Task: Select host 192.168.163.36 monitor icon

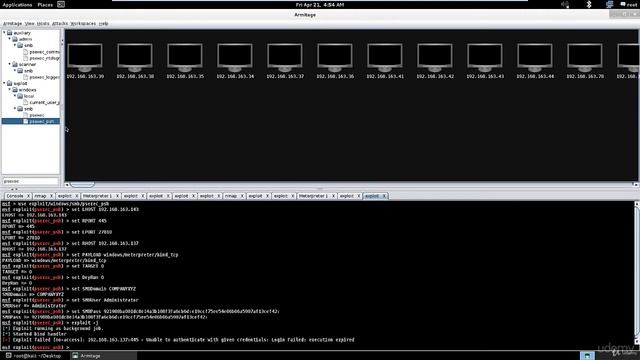Action: (x=335, y=57)
